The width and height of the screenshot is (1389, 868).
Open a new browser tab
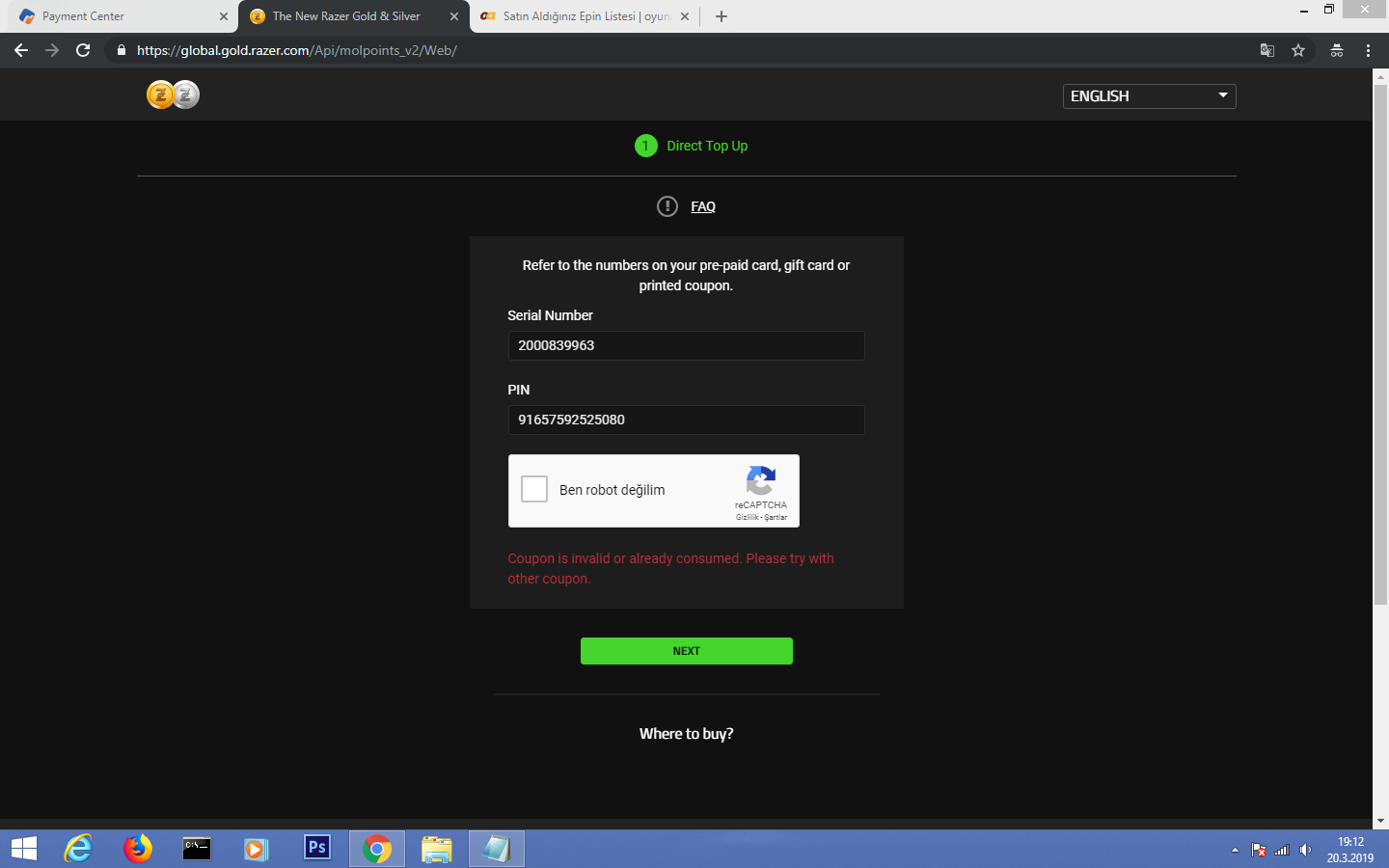click(722, 16)
